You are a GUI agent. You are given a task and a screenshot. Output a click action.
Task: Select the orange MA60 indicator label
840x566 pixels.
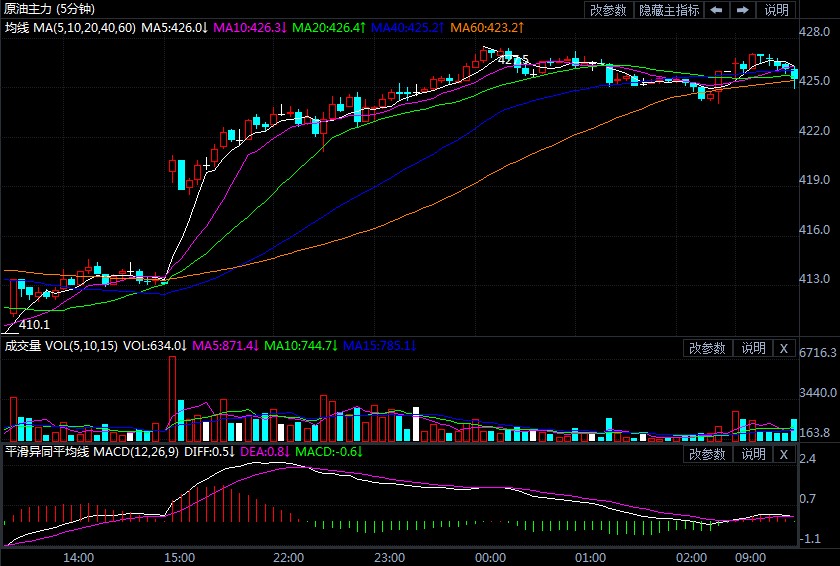pyautogui.click(x=487, y=27)
